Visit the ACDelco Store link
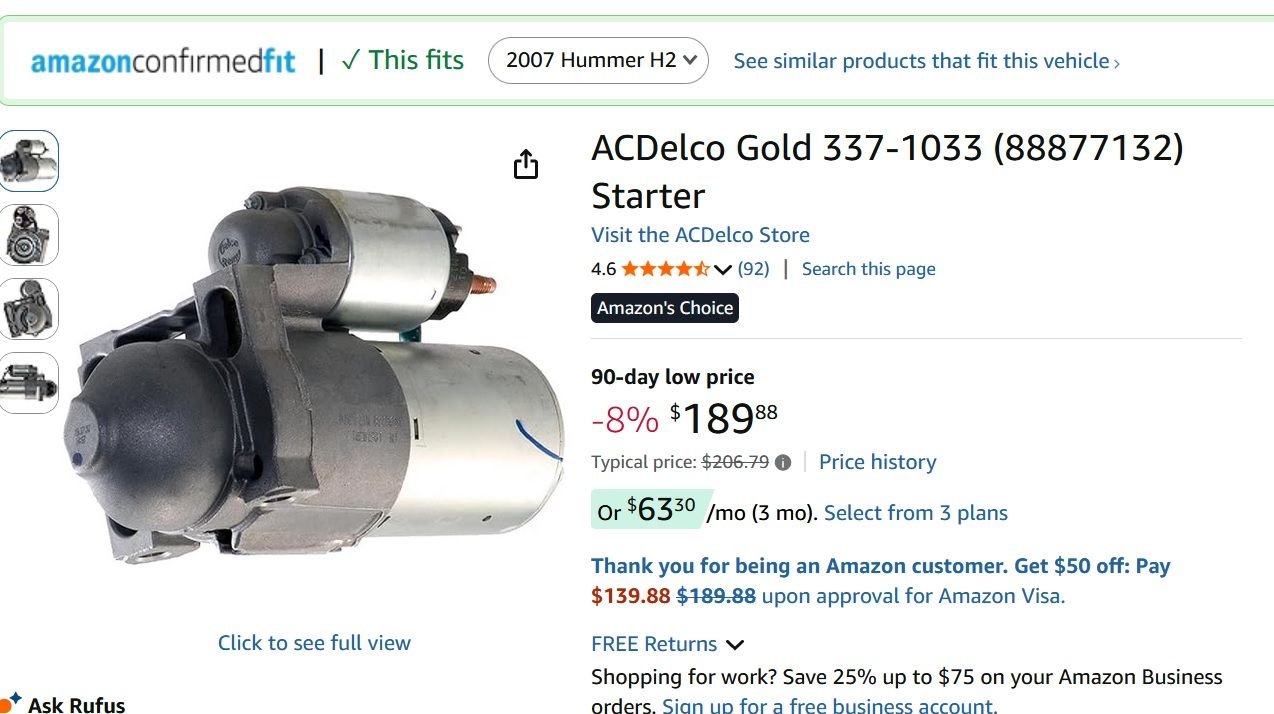Image resolution: width=1274 pixels, height=714 pixels. click(700, 235)
